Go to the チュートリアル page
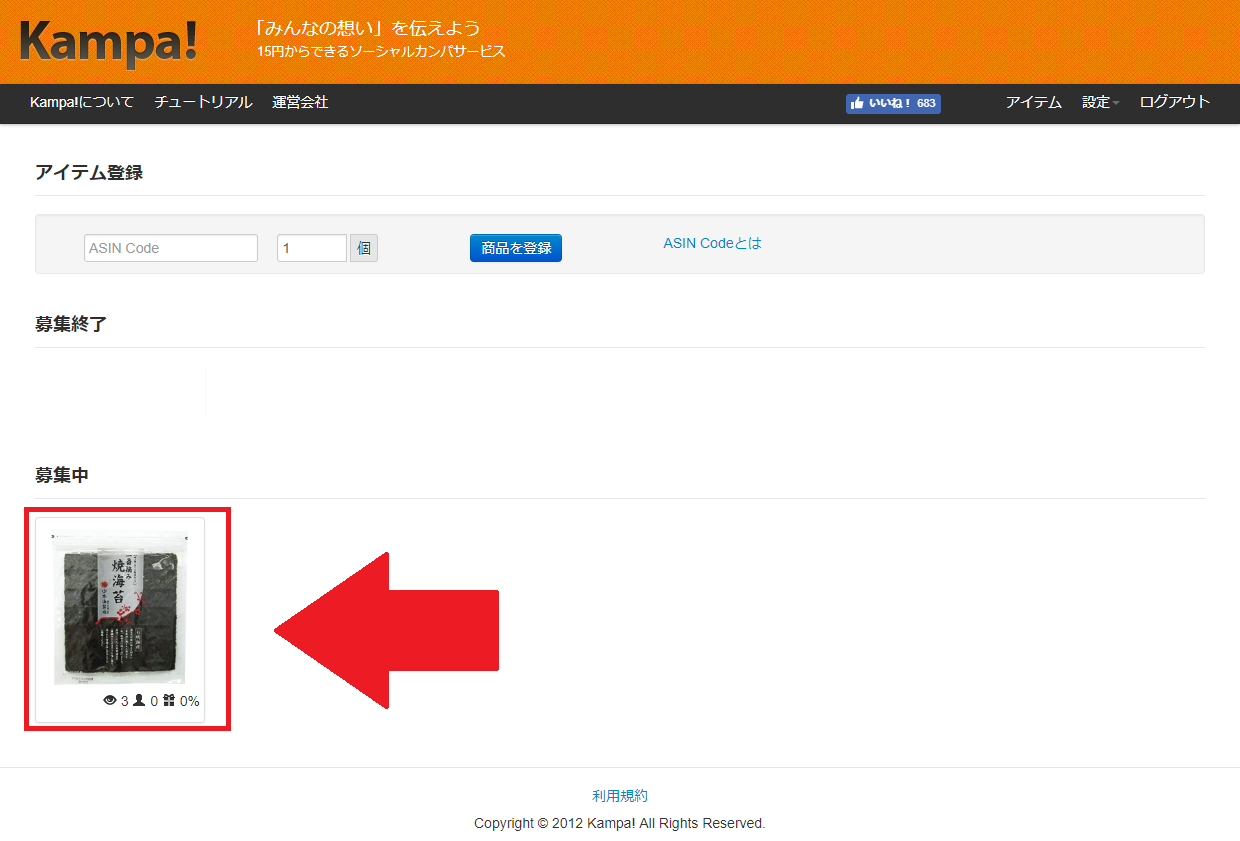This screenshot has width=1240, height=841. click(x=203, y=102)
